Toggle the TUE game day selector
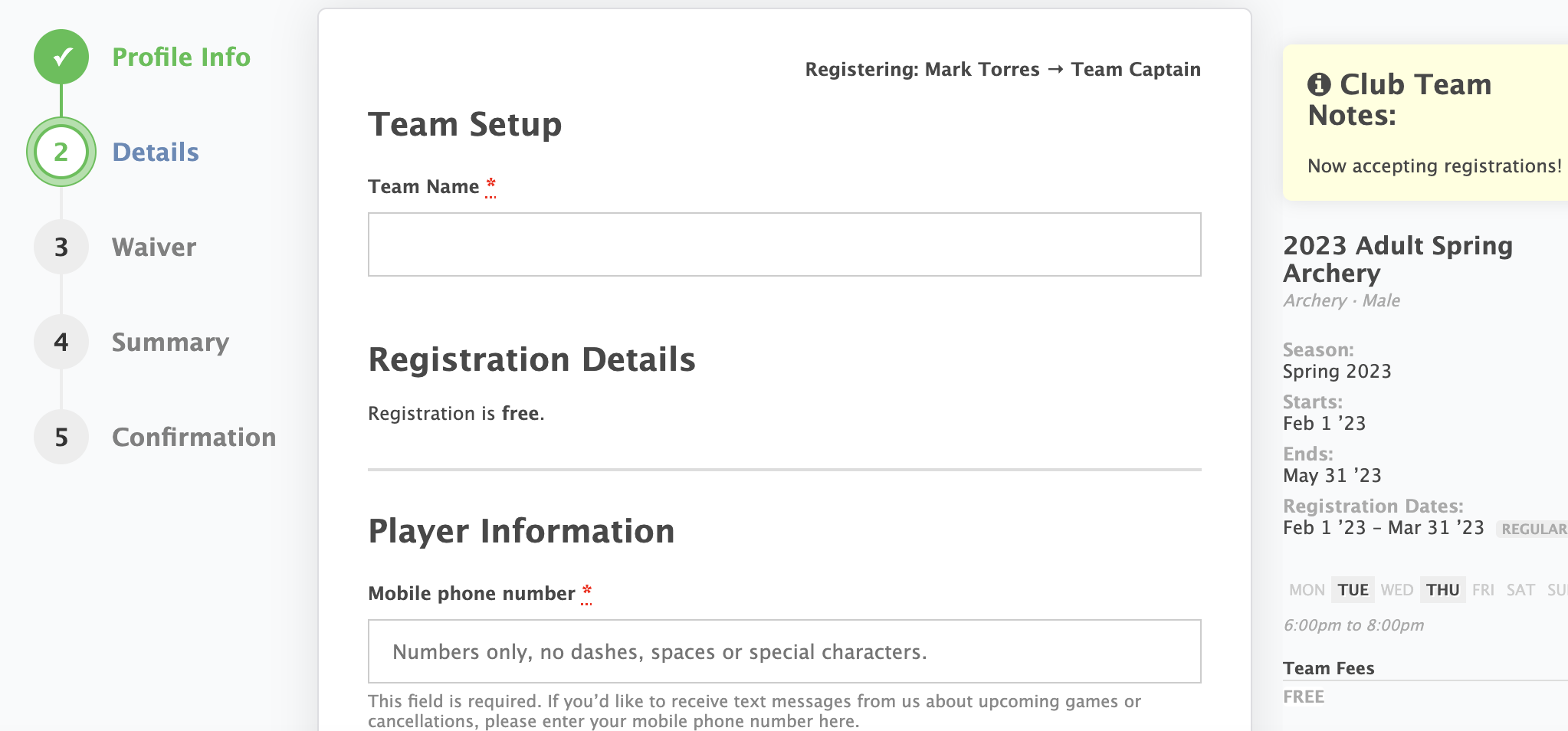 point(1352,589)
